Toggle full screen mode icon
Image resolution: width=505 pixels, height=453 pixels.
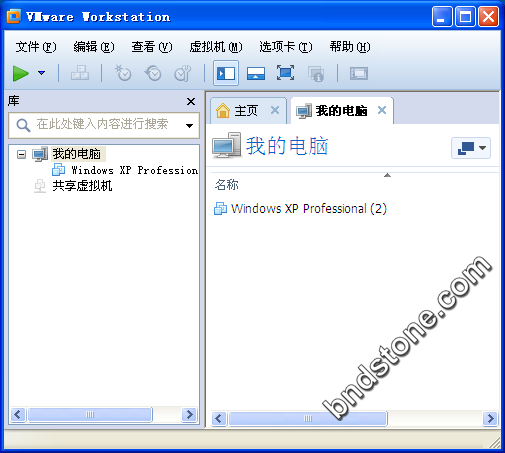(x=285, y=73)
